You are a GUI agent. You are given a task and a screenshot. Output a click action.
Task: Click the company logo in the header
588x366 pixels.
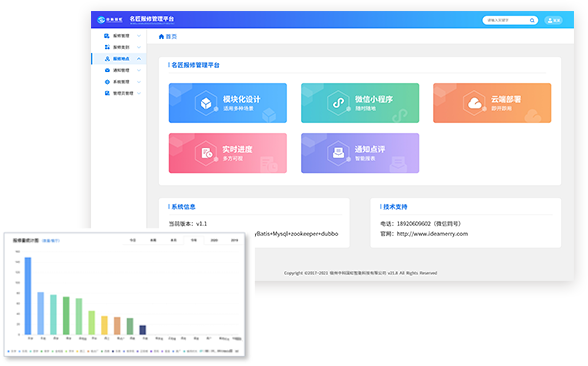click(x=110, y=20)
